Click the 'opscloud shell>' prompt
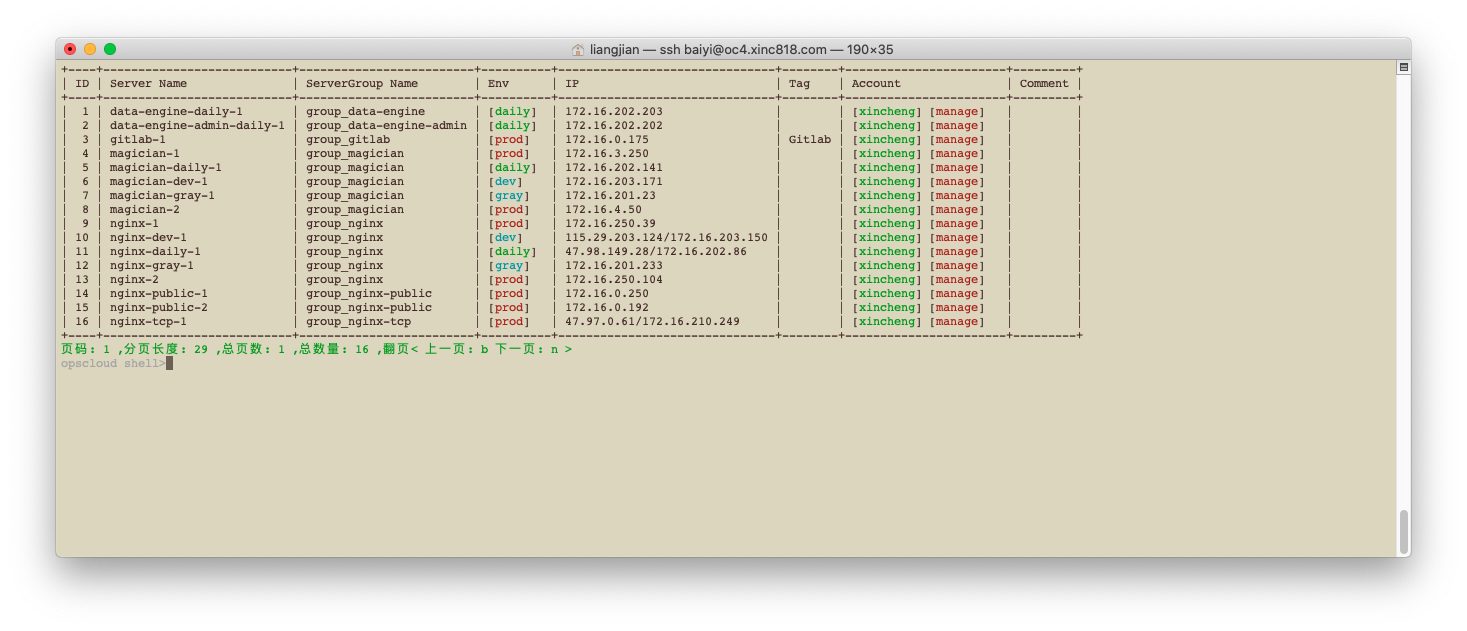Viewport: 1467px width, 631px height. [113, 363]
